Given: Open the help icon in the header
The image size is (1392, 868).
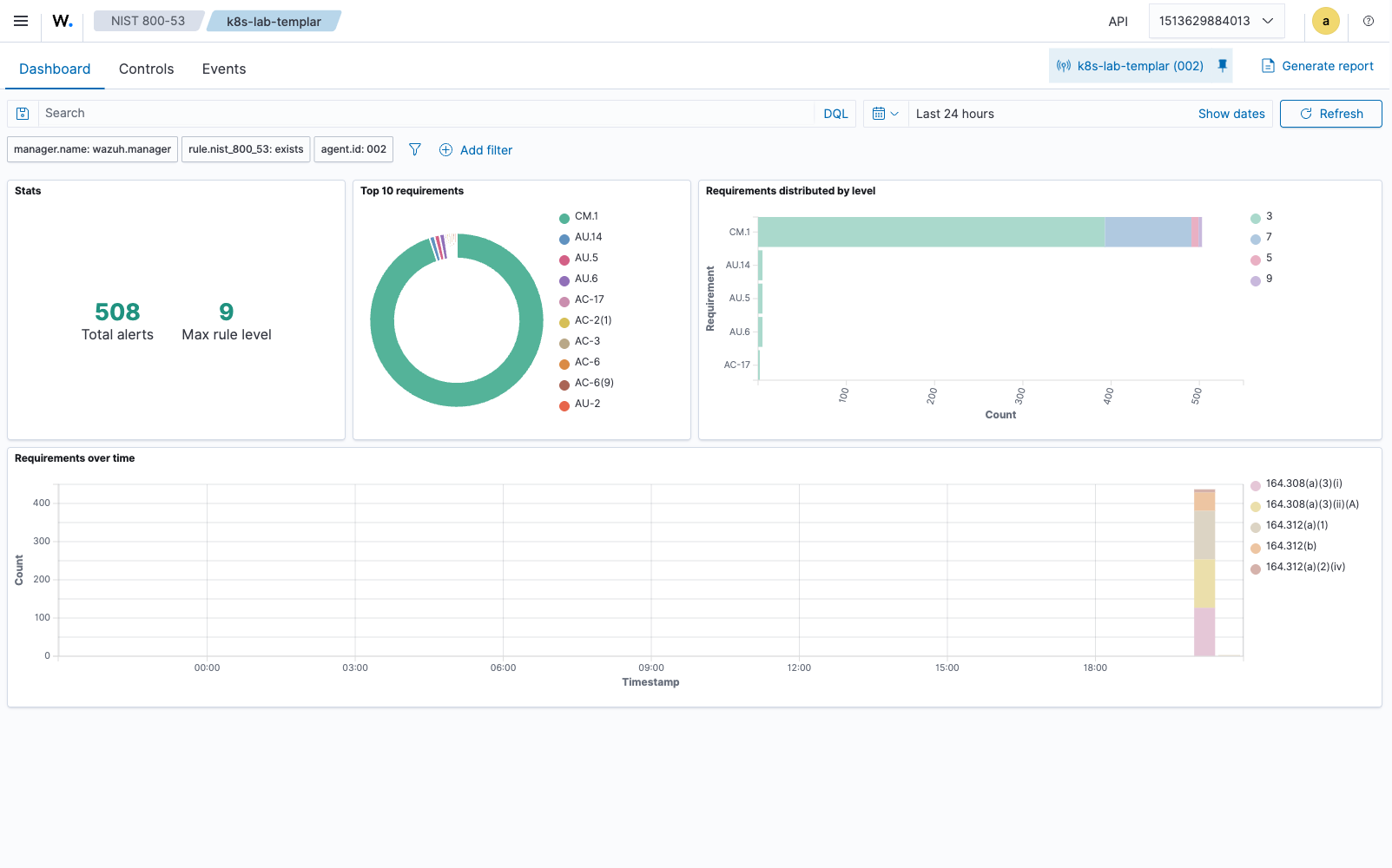Looking at the screenshot, I should click(1369, 21).
